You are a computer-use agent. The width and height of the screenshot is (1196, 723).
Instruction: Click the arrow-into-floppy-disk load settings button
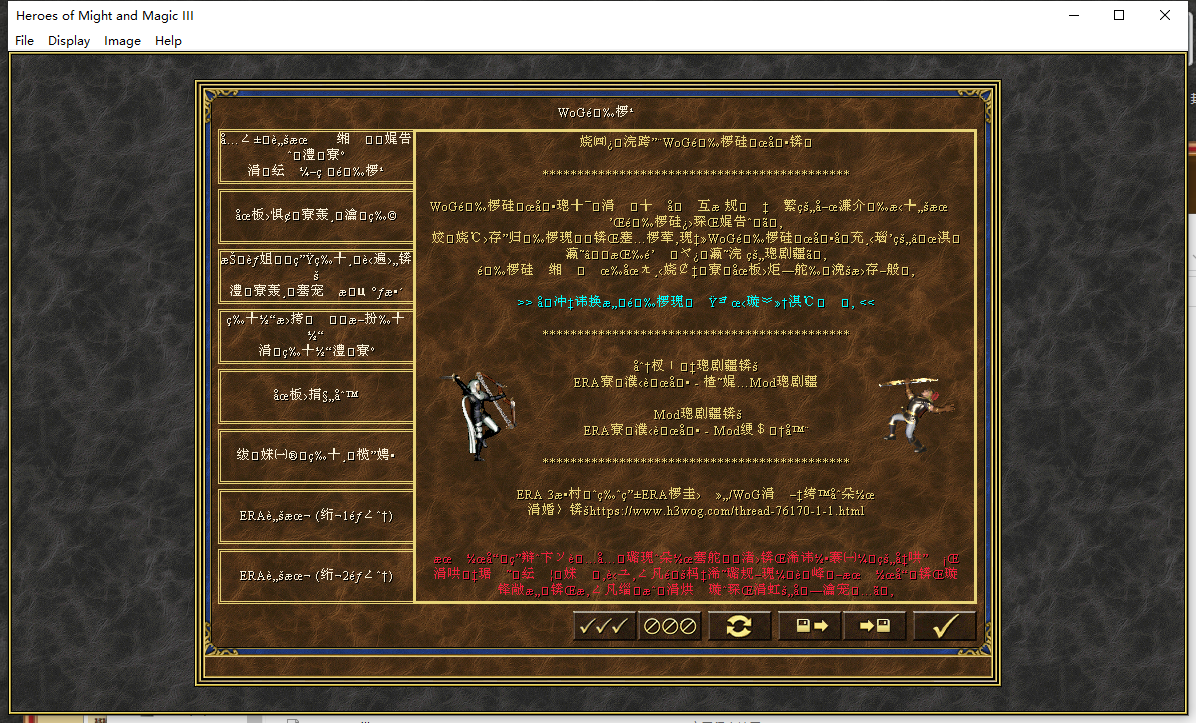(874, 627)
